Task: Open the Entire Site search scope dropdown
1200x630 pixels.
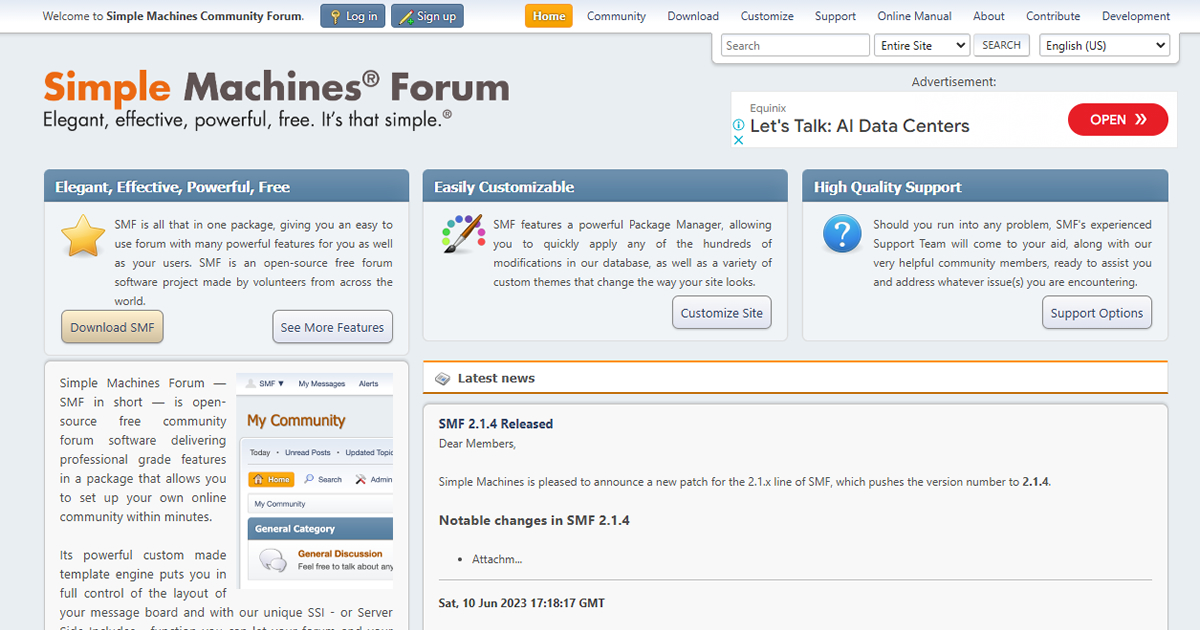Action: [922, 45]
